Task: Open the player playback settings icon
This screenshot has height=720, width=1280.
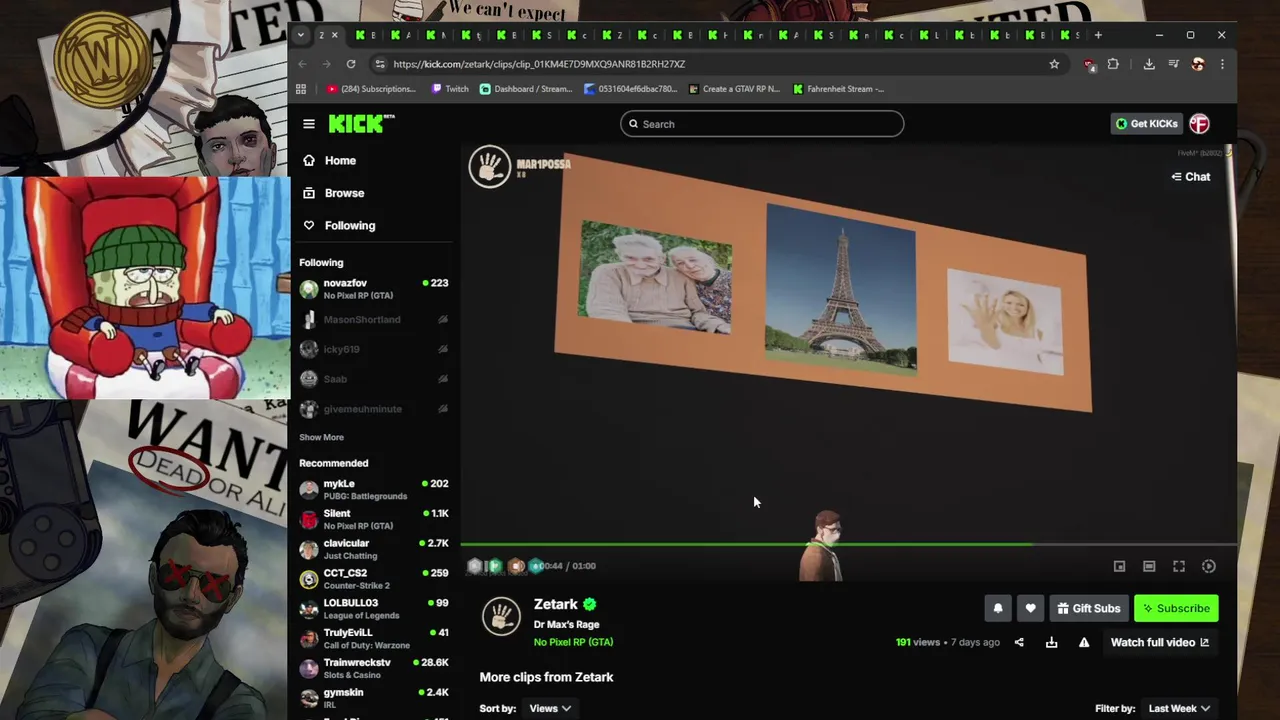Action: click(x=1208, y=566)
